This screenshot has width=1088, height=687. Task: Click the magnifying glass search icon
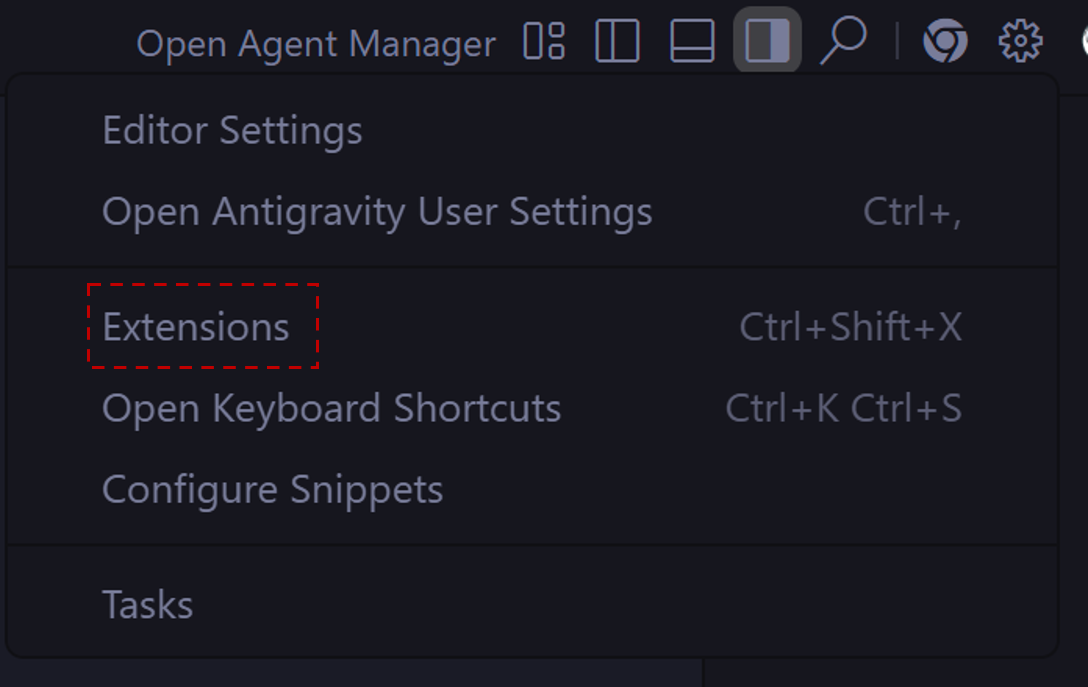coord(842,41)
